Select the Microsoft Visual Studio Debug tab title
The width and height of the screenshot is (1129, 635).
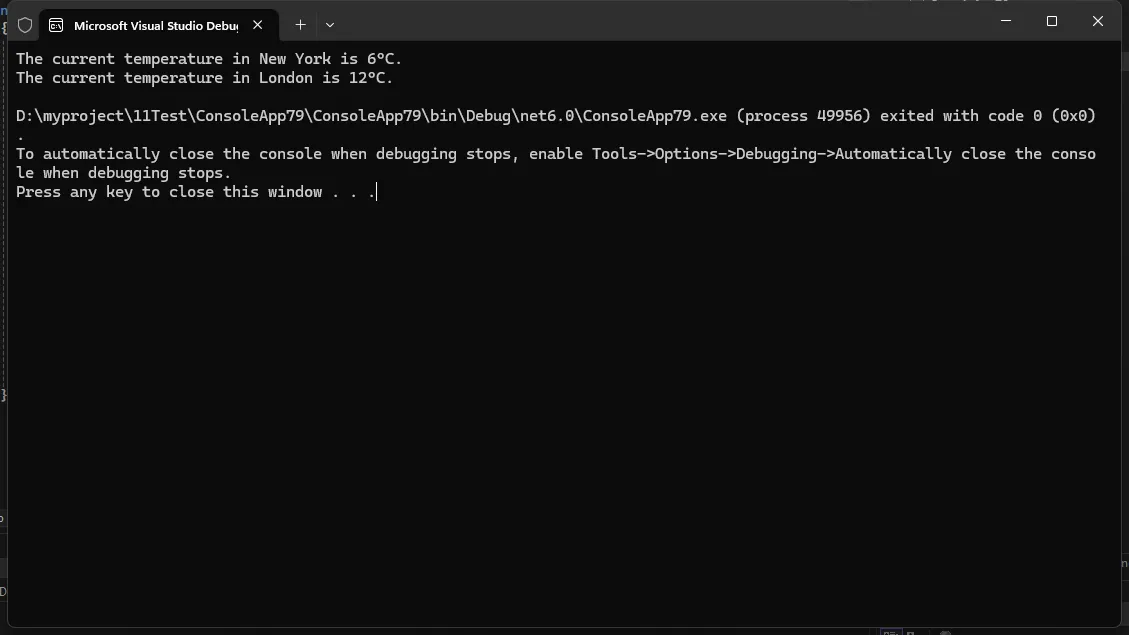(155, 25)
